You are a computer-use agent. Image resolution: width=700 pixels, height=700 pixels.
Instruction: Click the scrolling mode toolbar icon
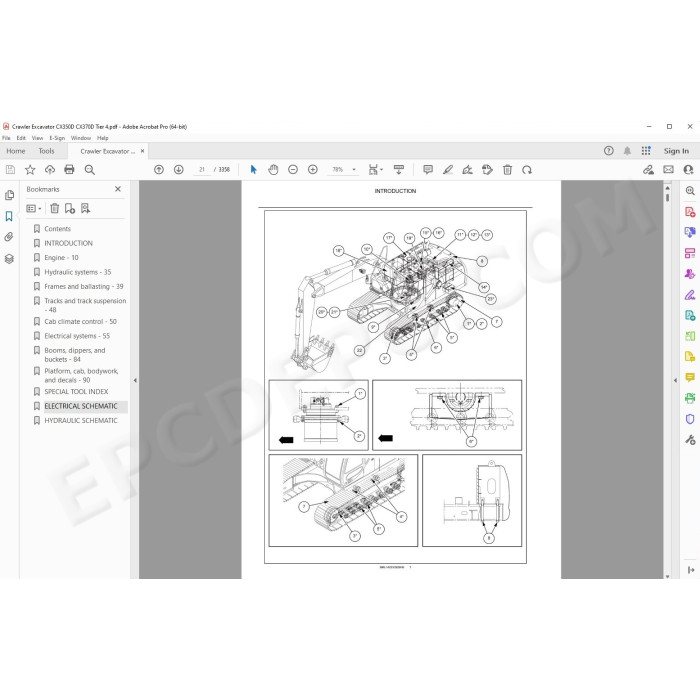[x=399, y=170]
